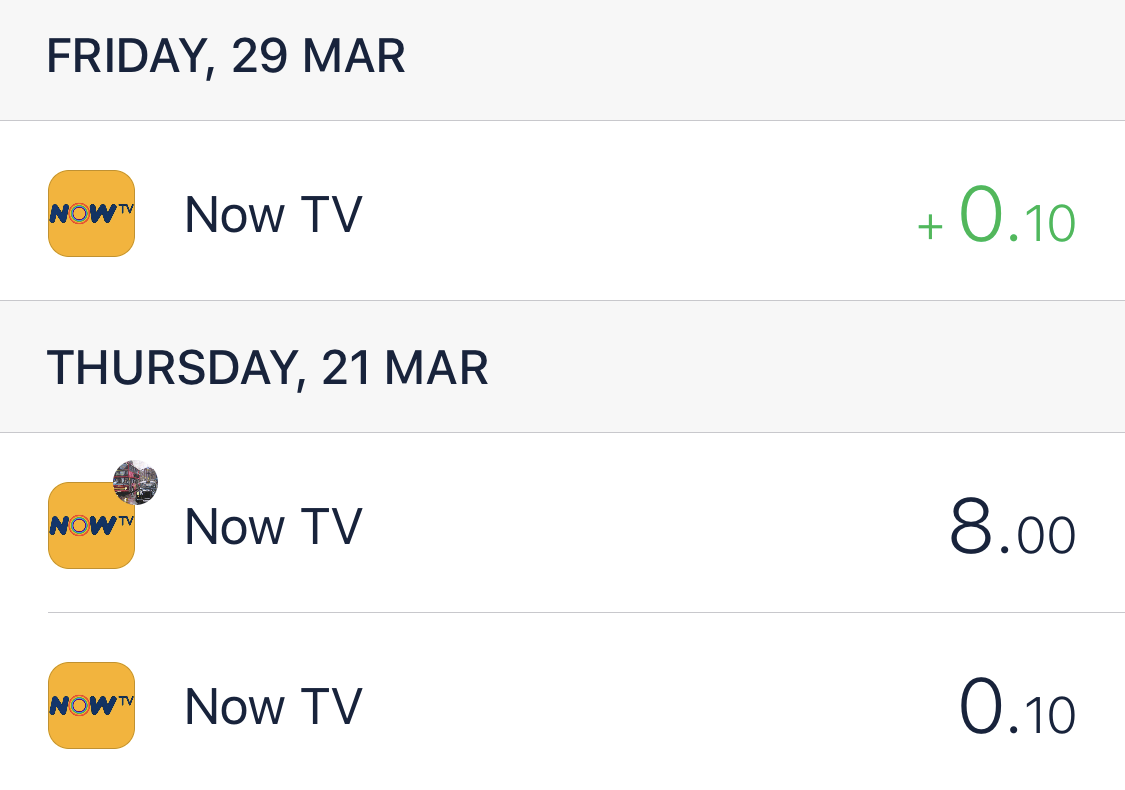Click the Now TV logo beside the 8.00 payment
Image resolution: width=1125 pixels, height=790 pixels.
coord(91,527)
